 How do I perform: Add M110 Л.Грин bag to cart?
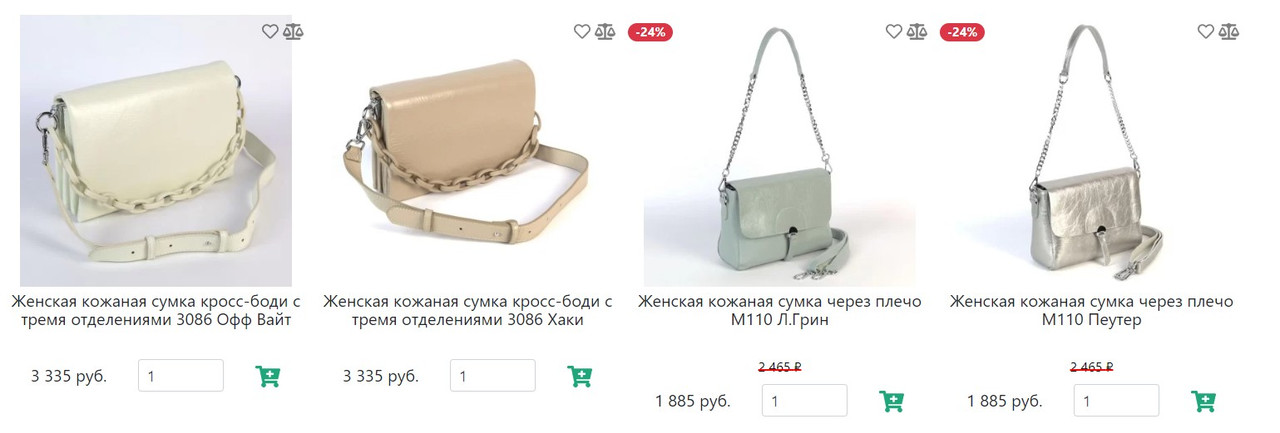coord(892,401)
